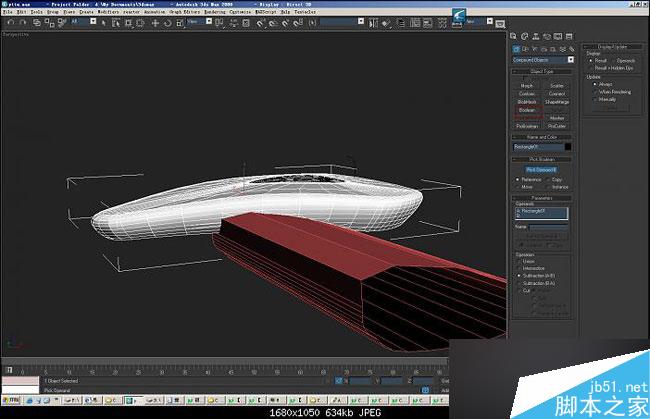This screenshot has height=419, width=650.
Task: Select the When Rendering update option
Action: point(612,92)
